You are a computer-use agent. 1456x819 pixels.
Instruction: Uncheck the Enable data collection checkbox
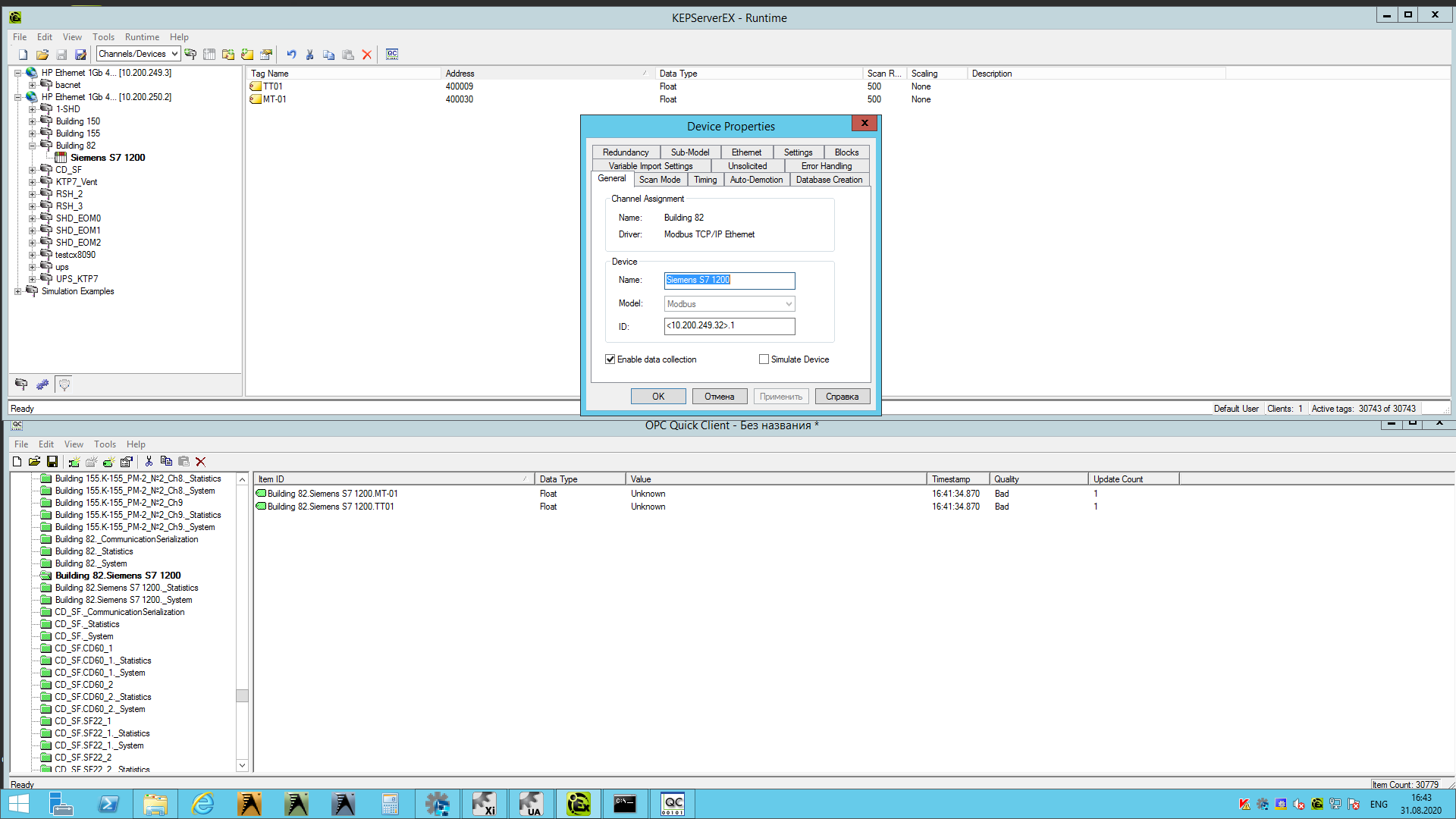click(x=610, y=359)
